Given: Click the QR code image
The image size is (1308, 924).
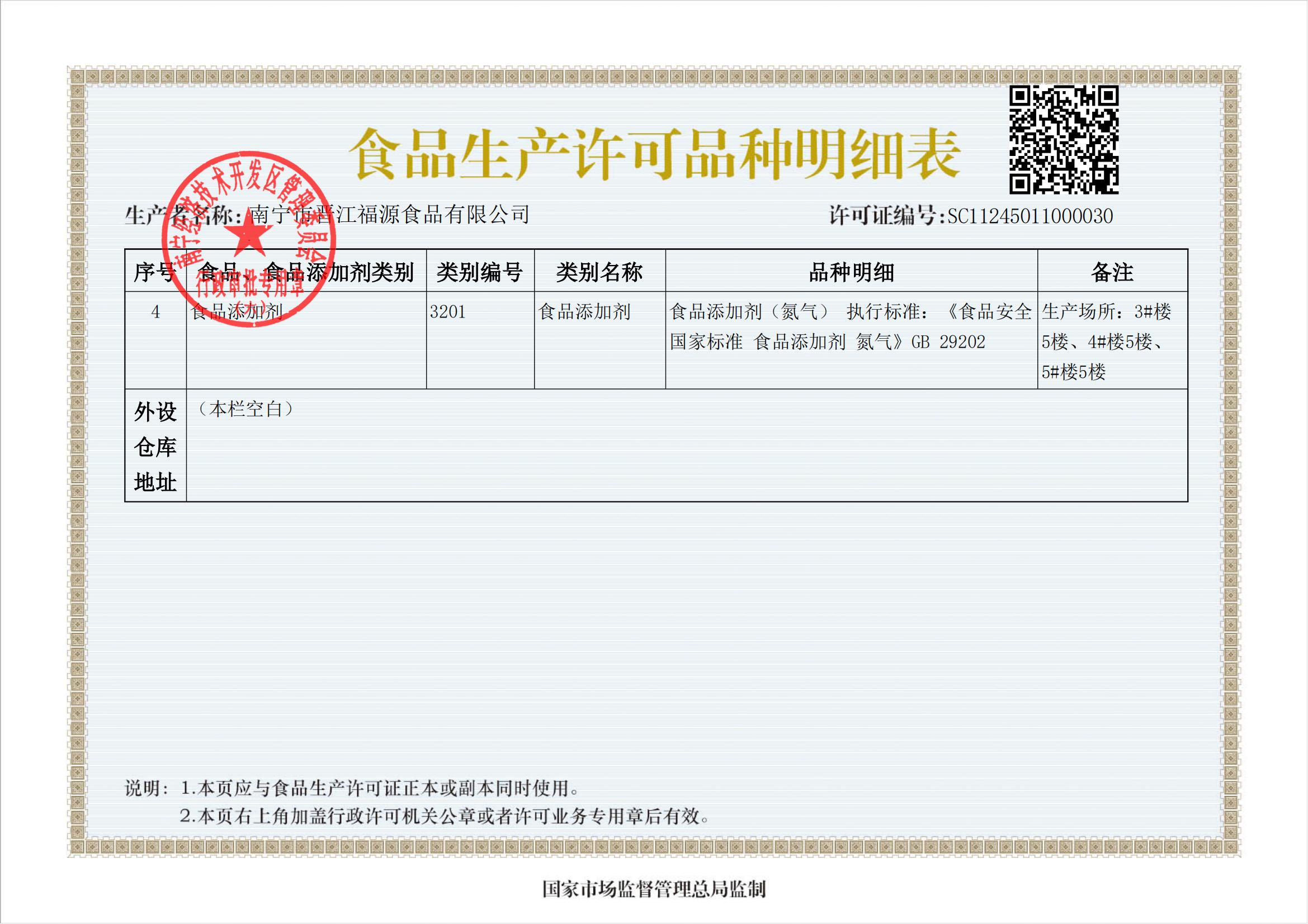Looking at the screenshot, I should point(1064,140).
